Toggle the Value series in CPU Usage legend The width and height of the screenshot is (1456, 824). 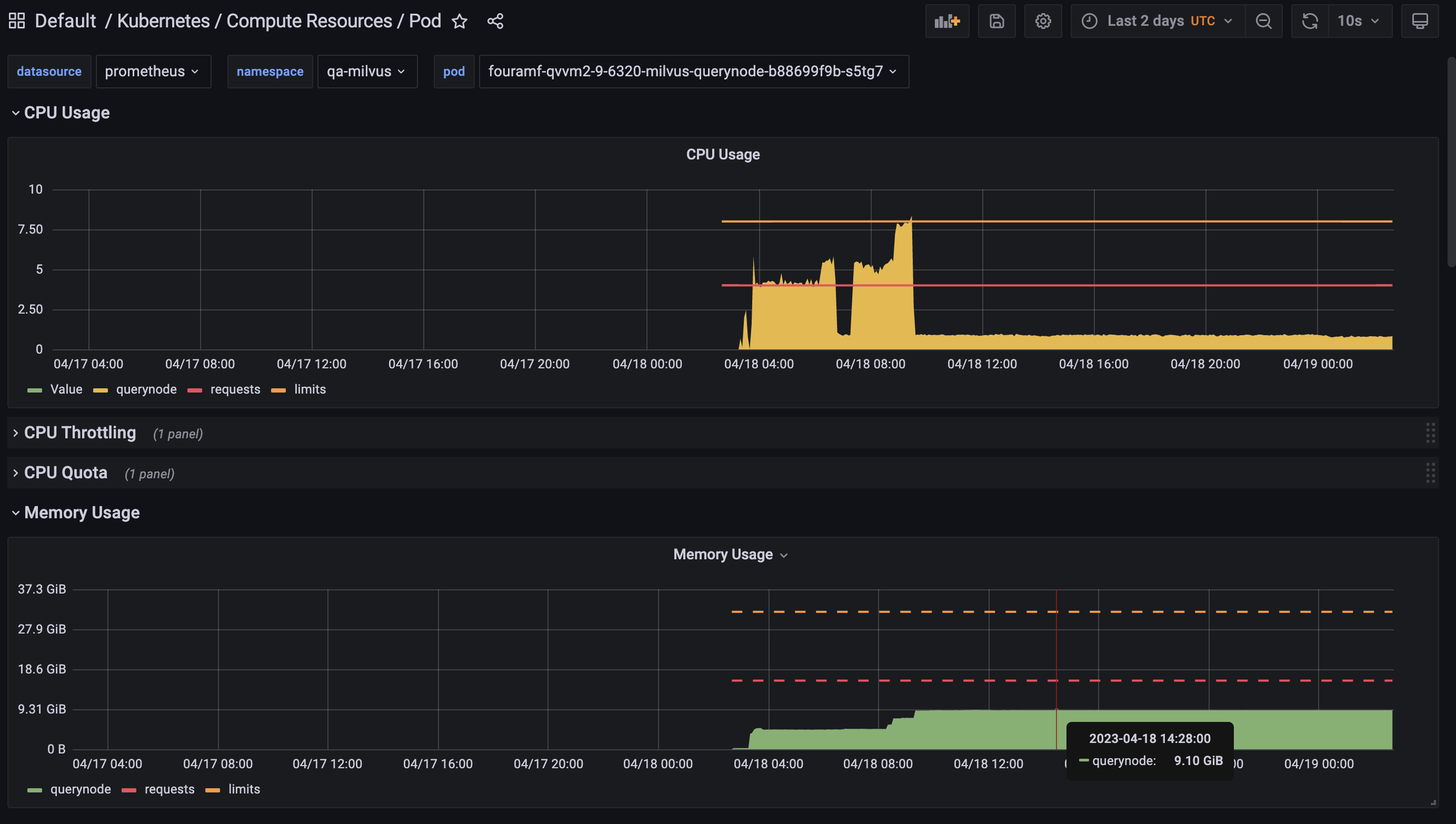66,389
